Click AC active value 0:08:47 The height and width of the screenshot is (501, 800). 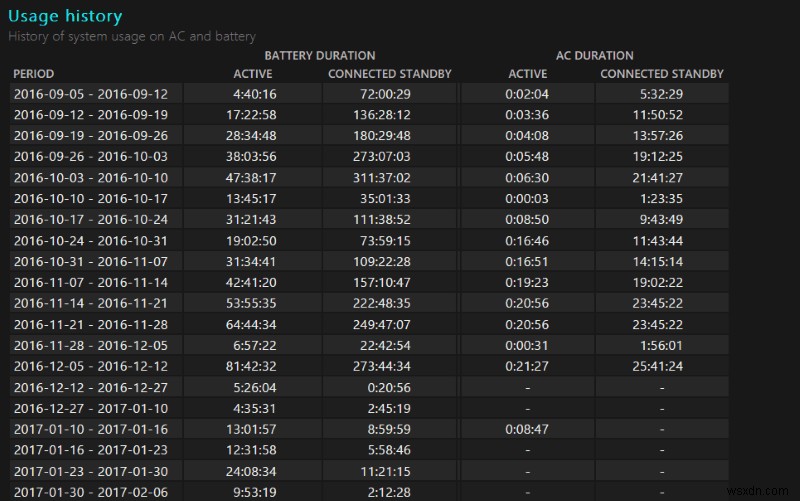527,430
